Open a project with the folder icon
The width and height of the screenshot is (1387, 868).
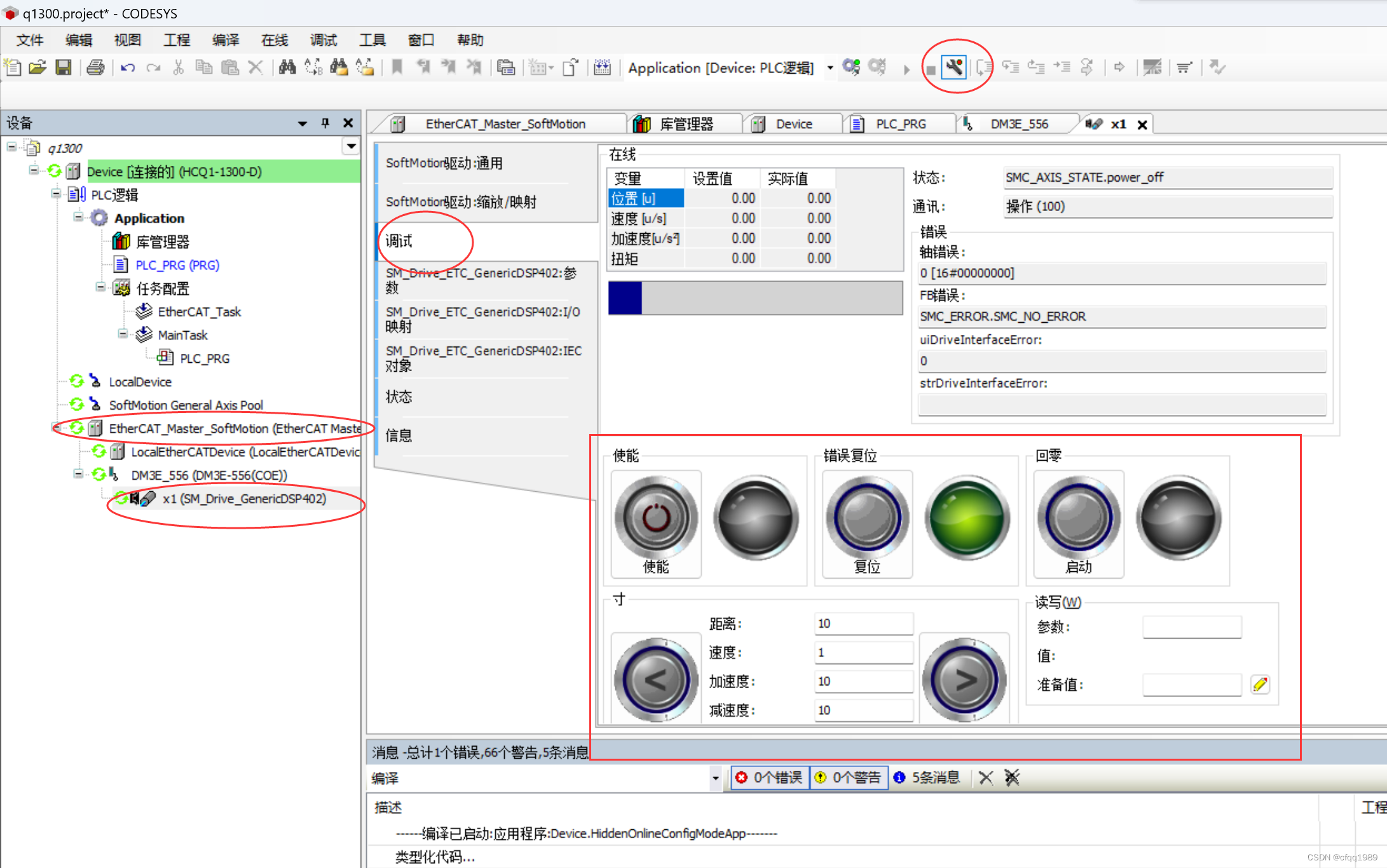(38, 68)
